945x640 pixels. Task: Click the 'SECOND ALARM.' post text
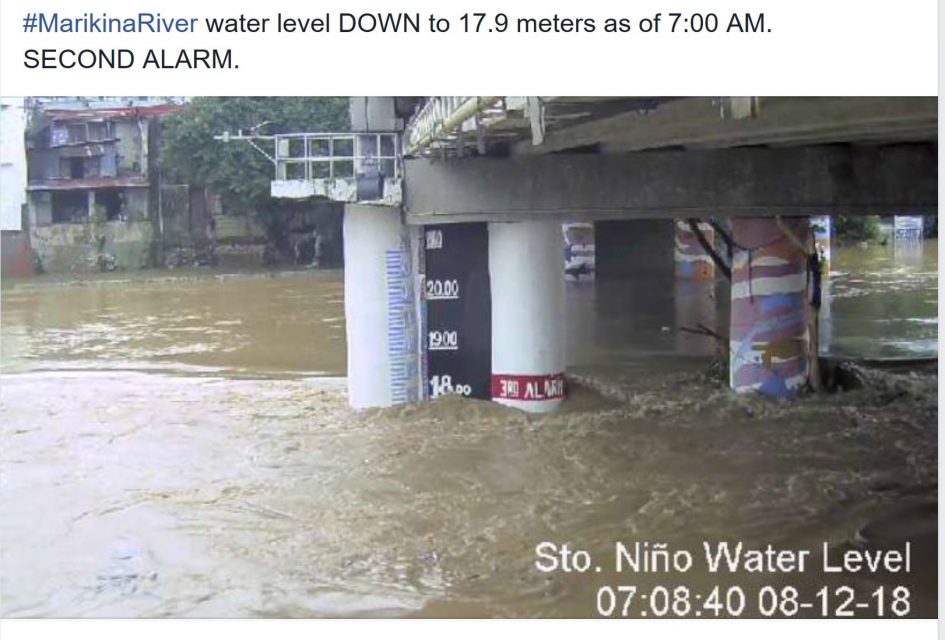point(131,60)
